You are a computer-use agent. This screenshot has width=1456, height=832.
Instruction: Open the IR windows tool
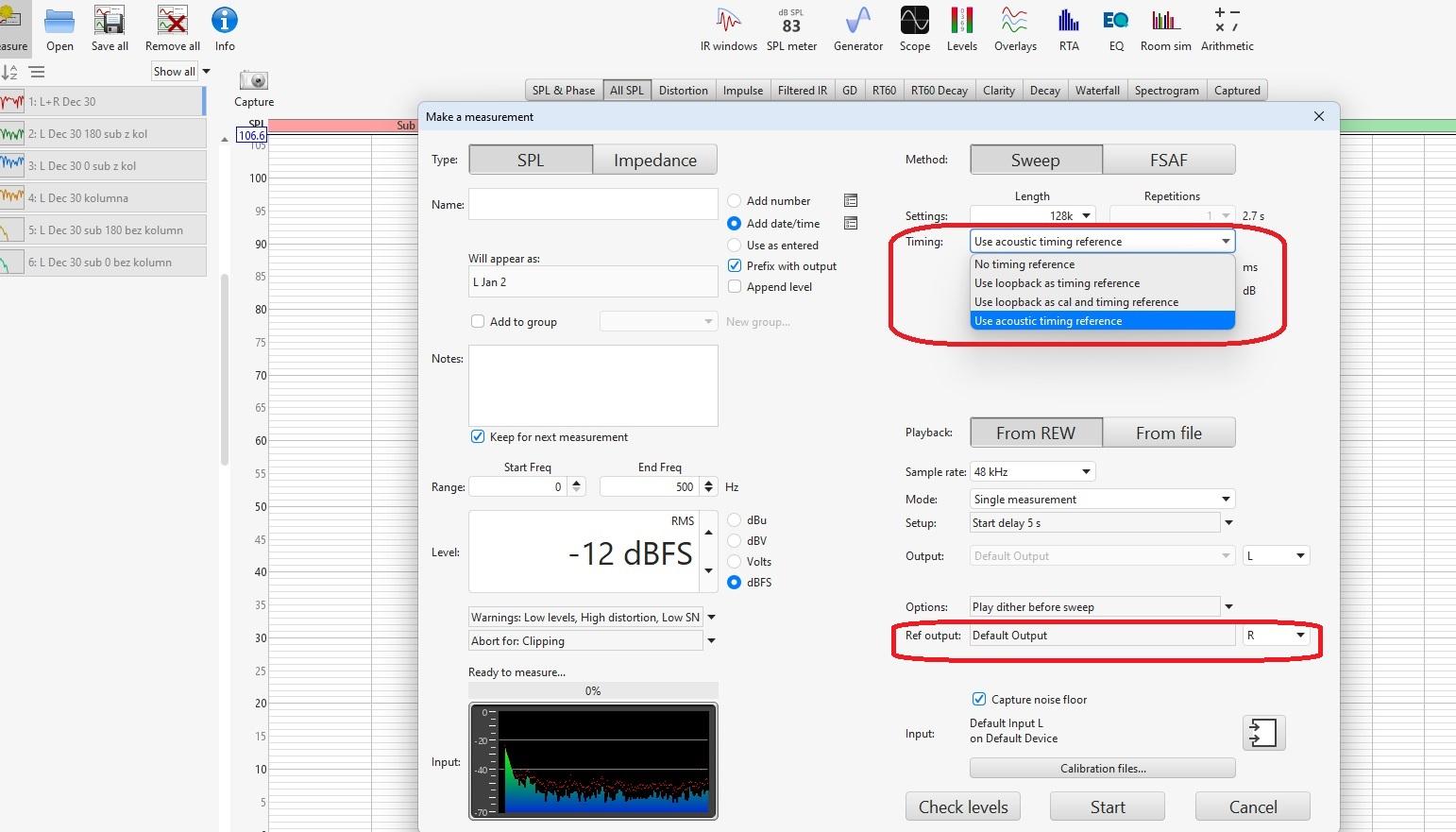click(728, 28)
